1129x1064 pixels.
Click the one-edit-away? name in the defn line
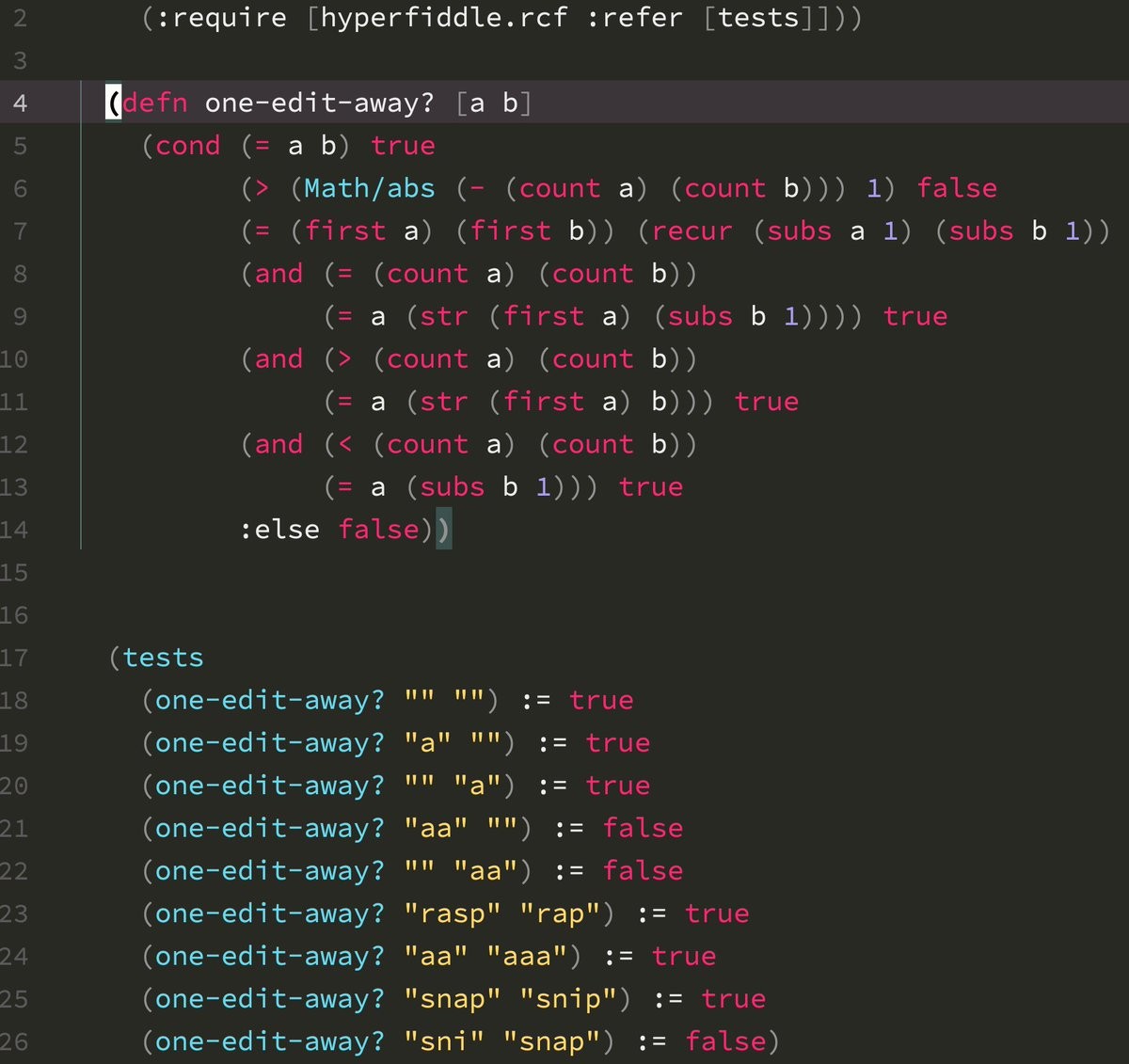(x=319, y=103)
